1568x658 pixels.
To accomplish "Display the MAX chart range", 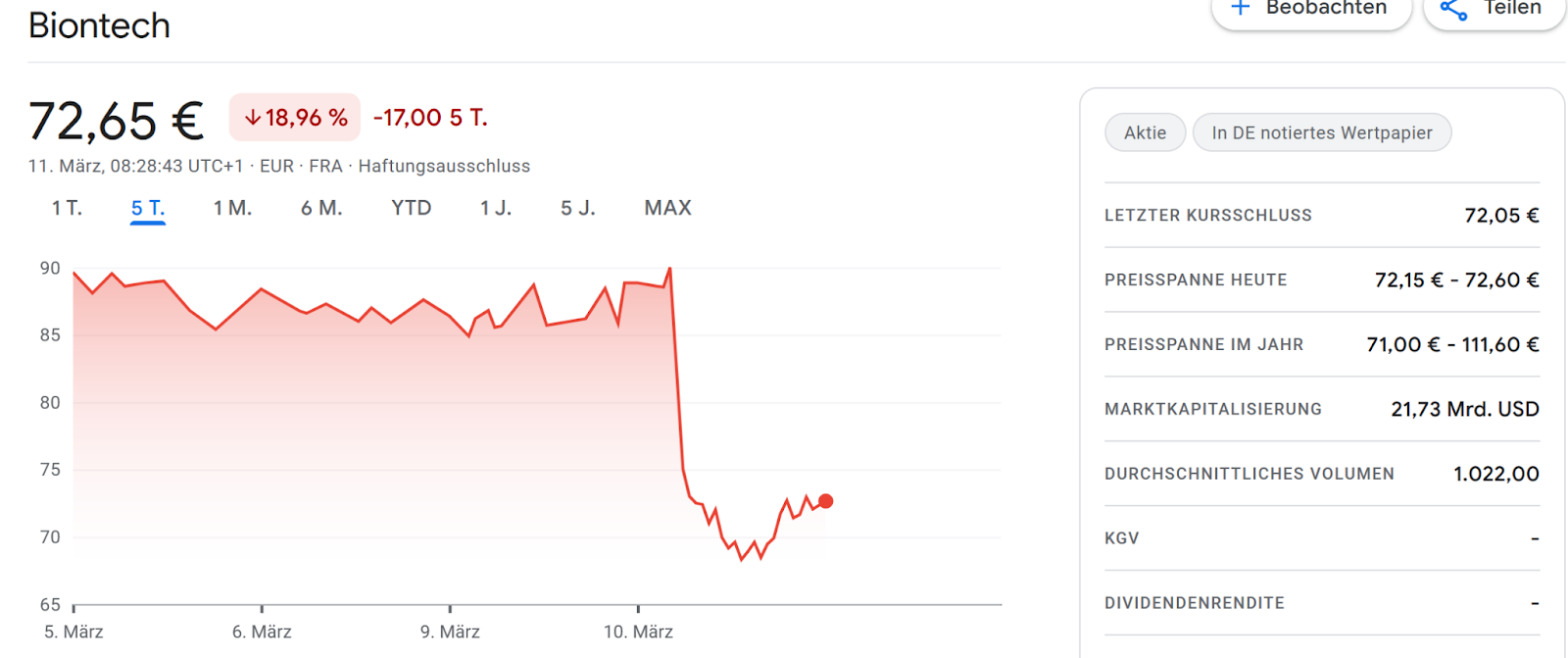I will pyautogui.click(x=667, y=208).
